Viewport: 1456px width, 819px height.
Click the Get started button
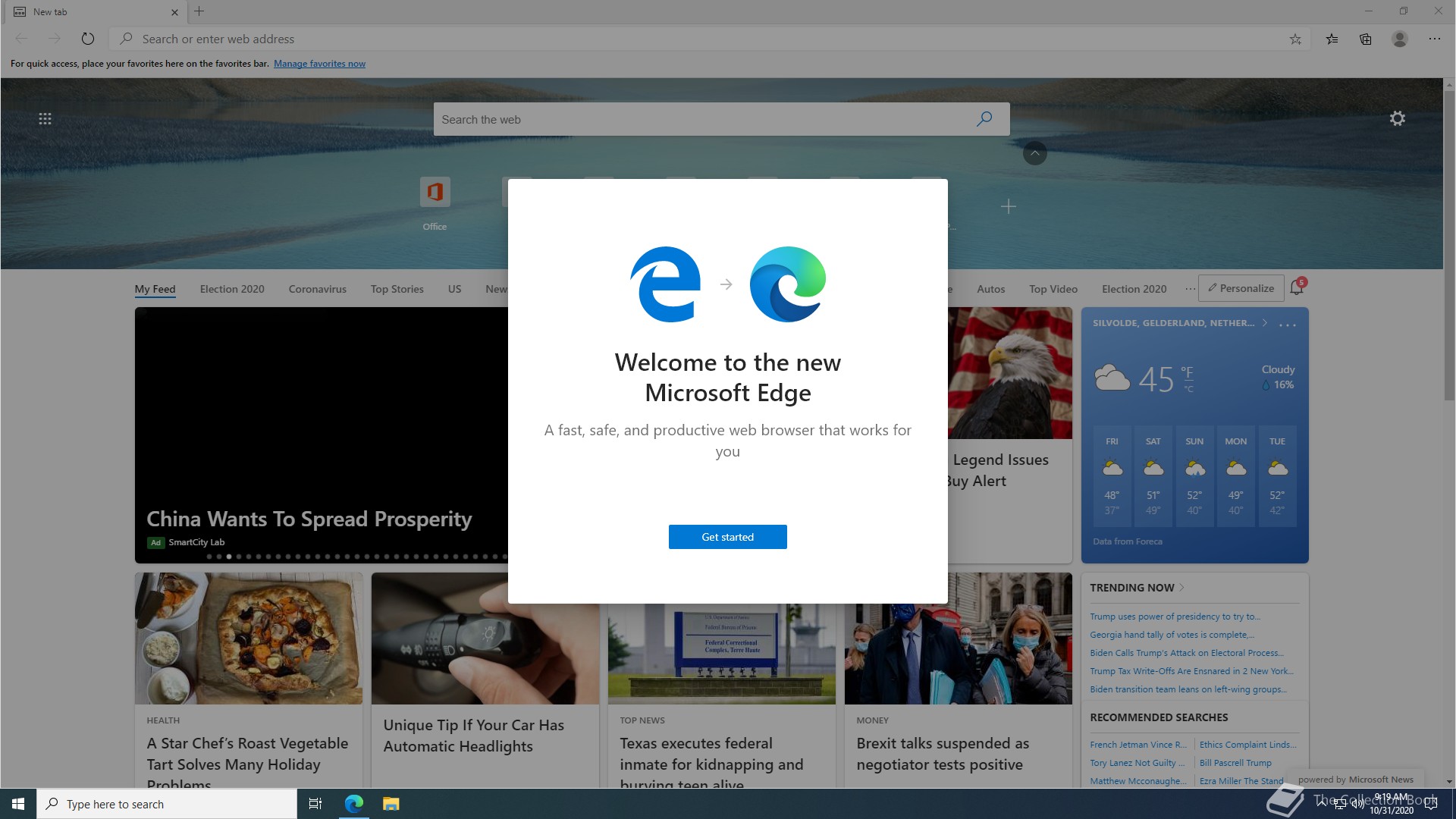point(727,537)
